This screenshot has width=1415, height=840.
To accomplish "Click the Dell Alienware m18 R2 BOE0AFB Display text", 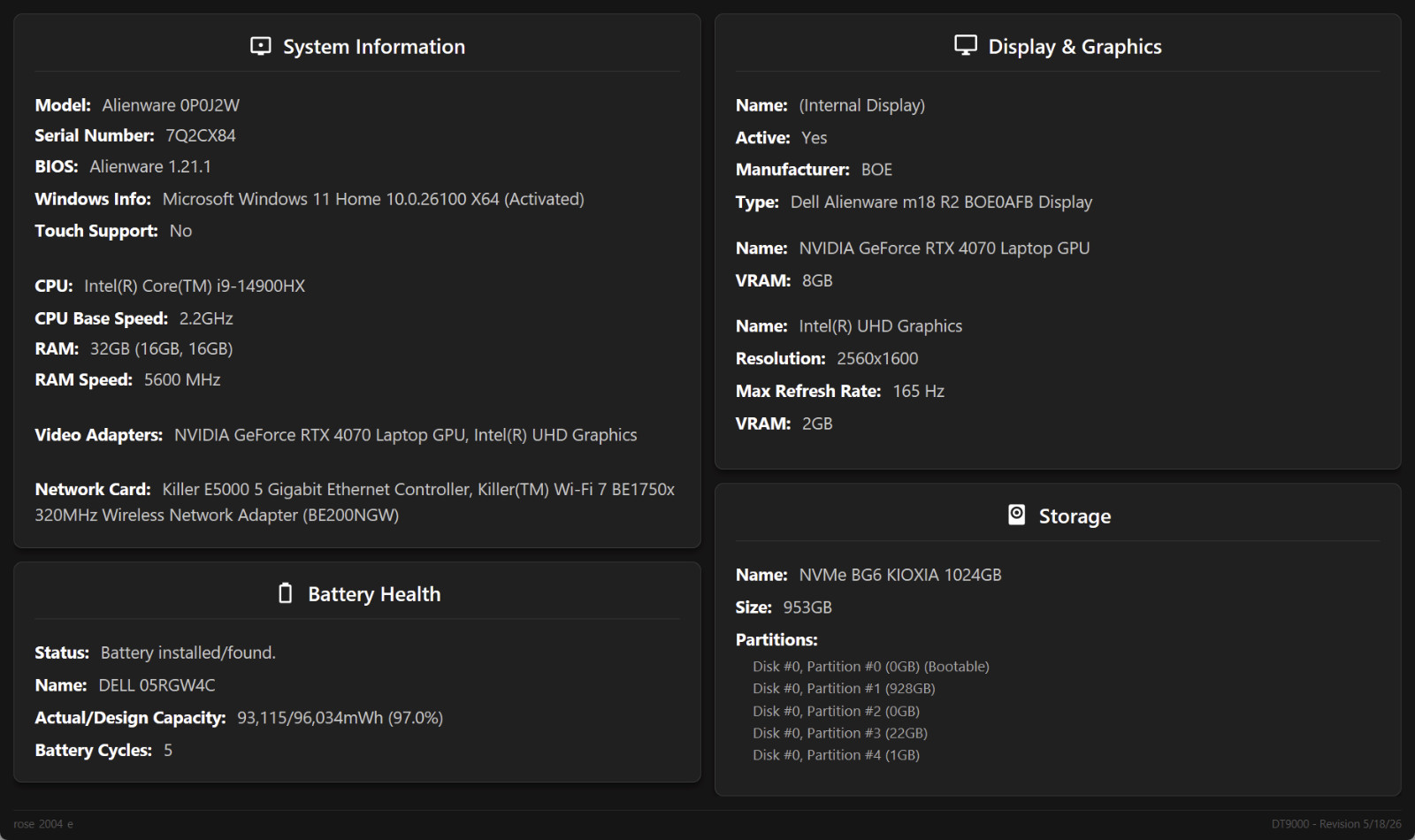I will tap(941, 202).
